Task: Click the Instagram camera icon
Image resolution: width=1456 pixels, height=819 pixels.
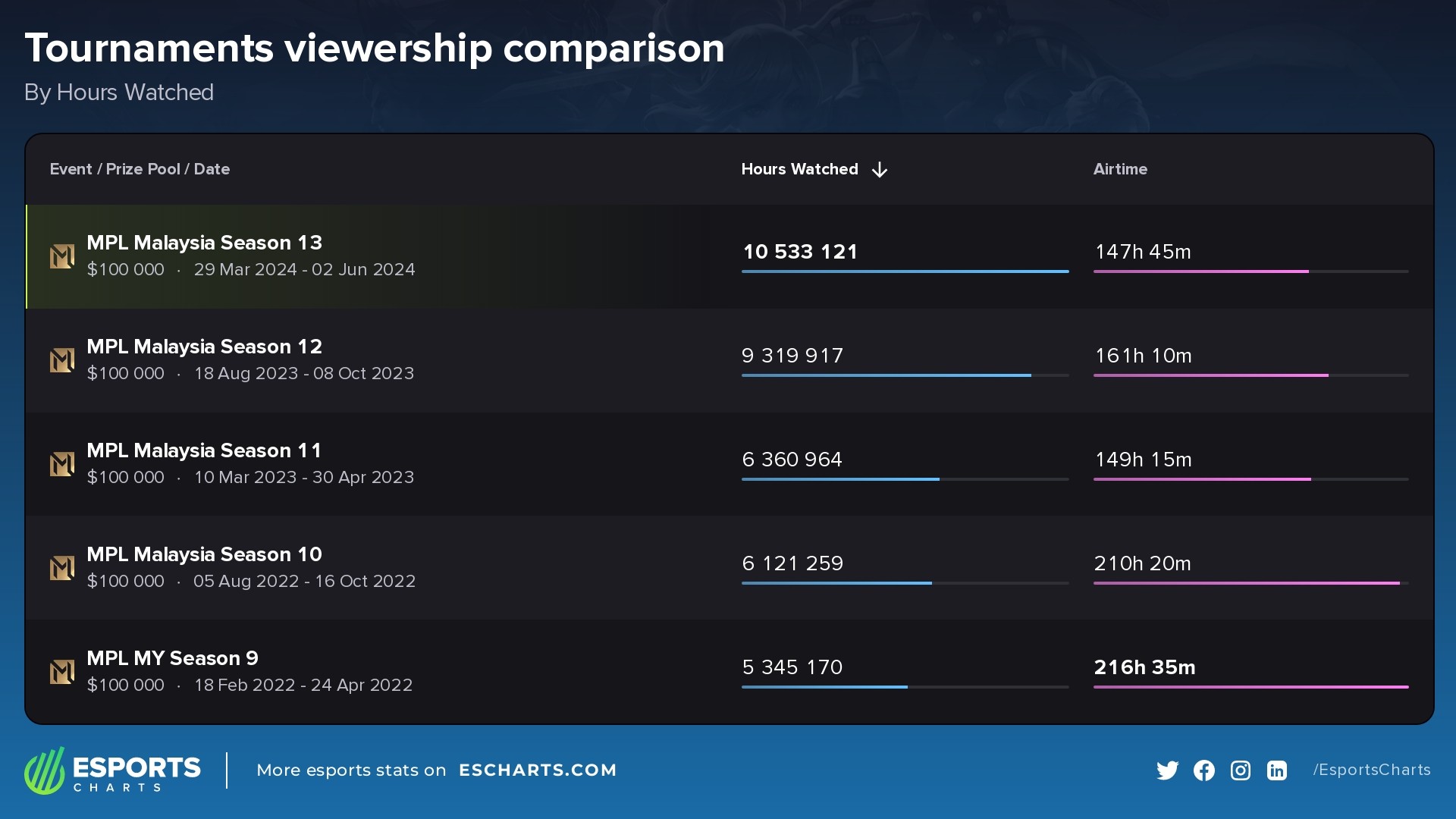Action: (1240, 770)
